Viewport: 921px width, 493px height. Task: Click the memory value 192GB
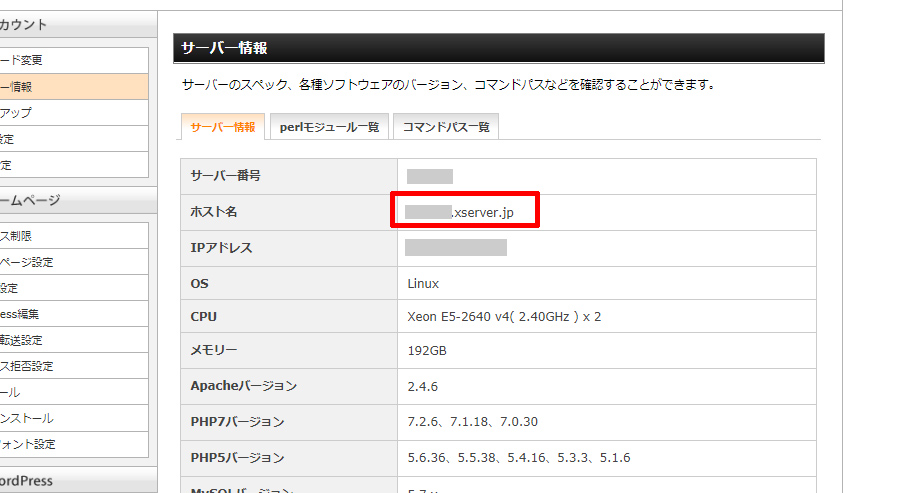point(427,351)
